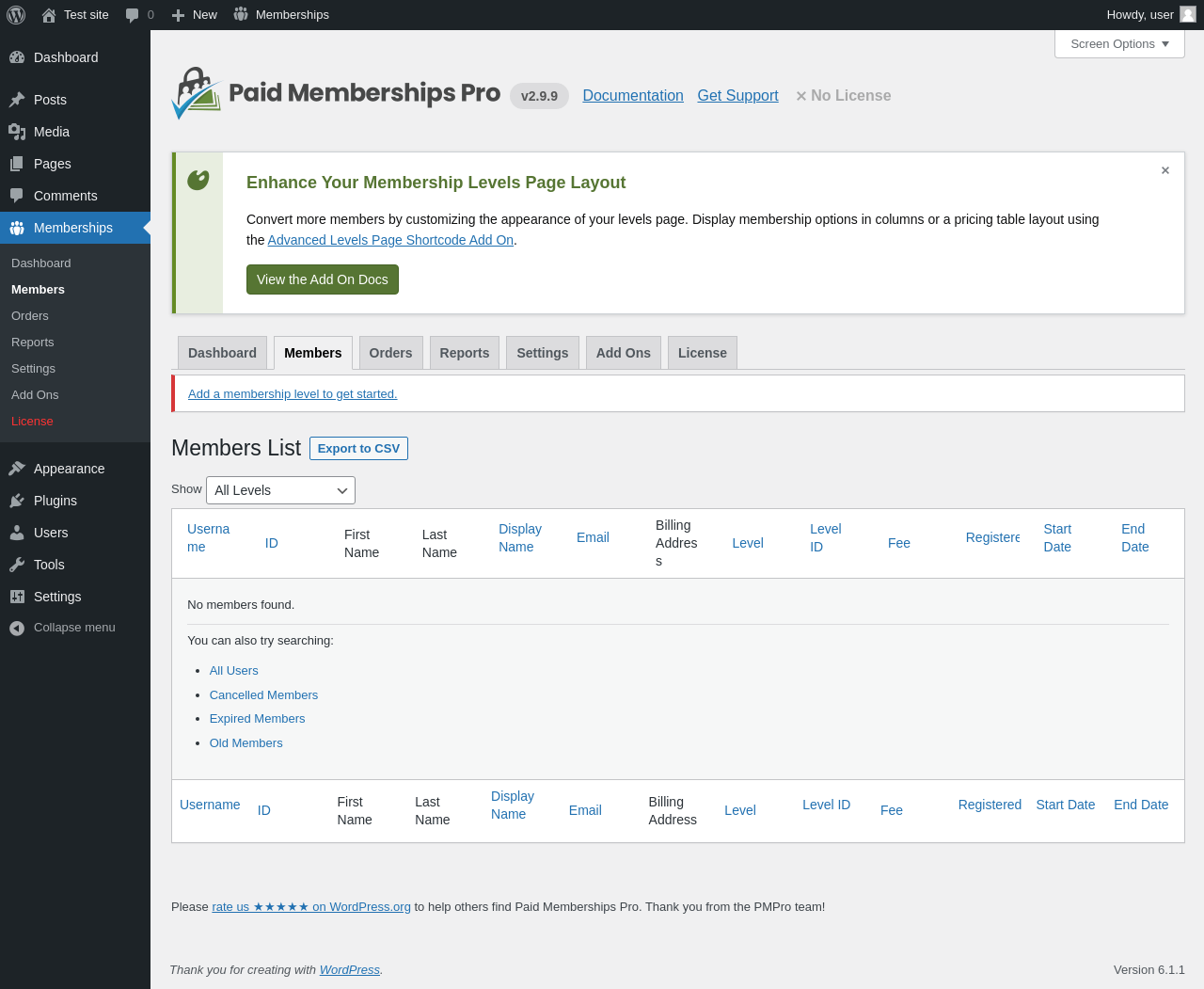Click the home icon beside Test site
The width and height of the screenshot is (1204, 989).
(x=49, y=15)
